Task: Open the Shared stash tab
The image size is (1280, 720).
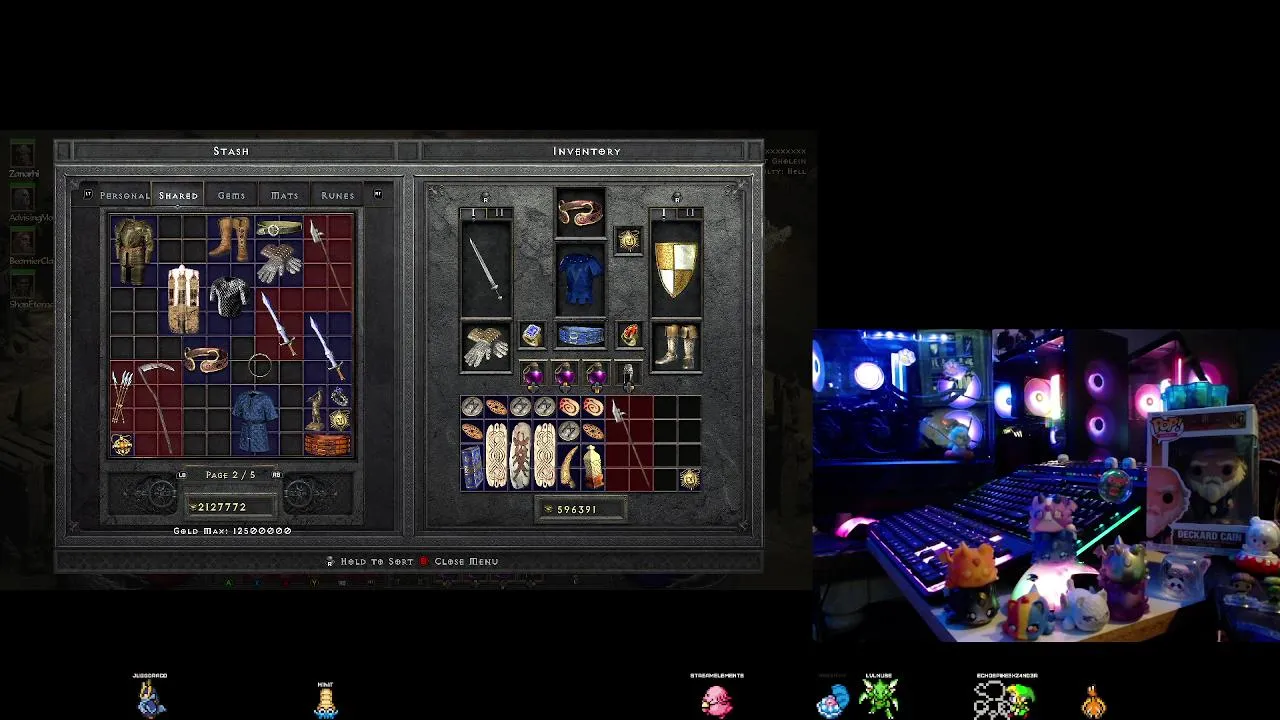Action: (x=178, y=196)
